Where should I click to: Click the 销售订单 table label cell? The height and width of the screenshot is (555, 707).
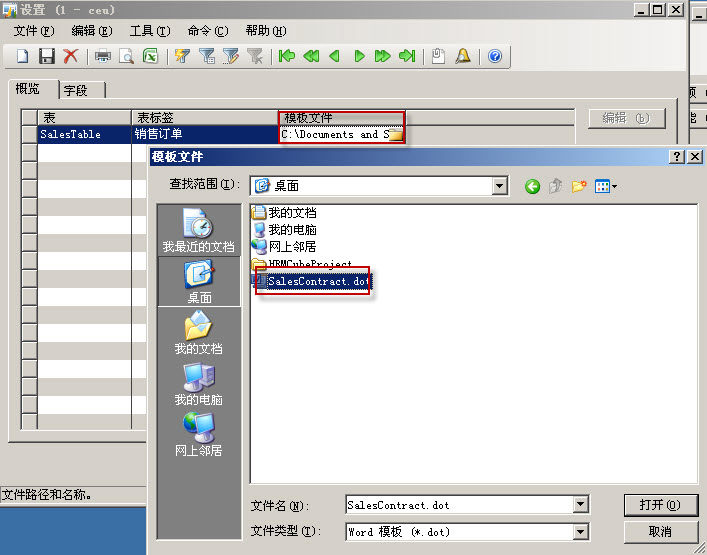(x=205, y=134)
